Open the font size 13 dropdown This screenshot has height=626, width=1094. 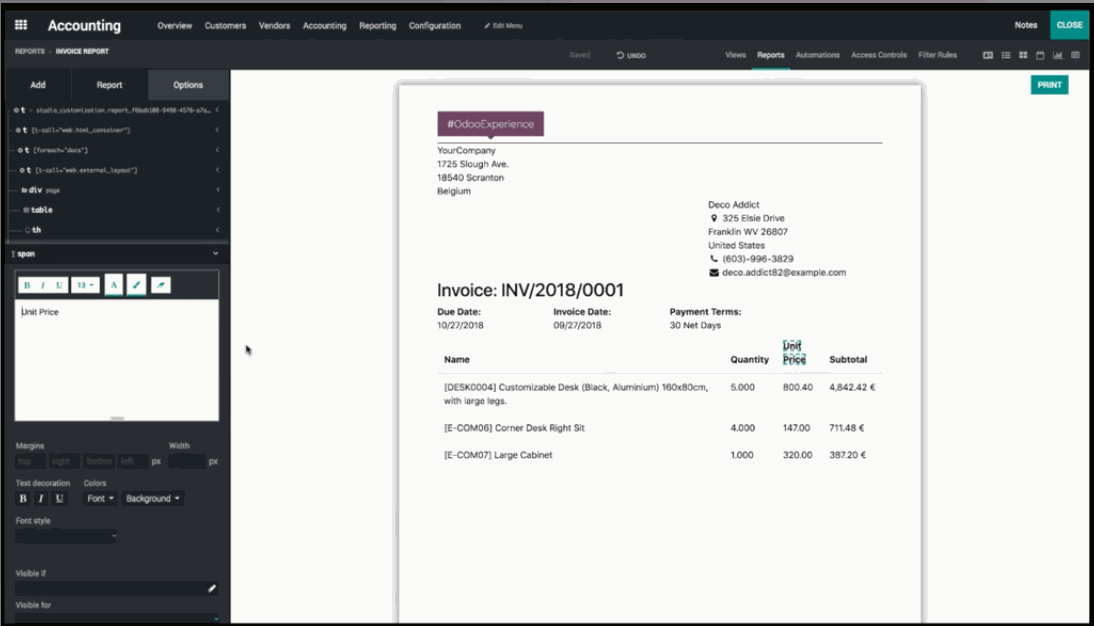[85, 285]
